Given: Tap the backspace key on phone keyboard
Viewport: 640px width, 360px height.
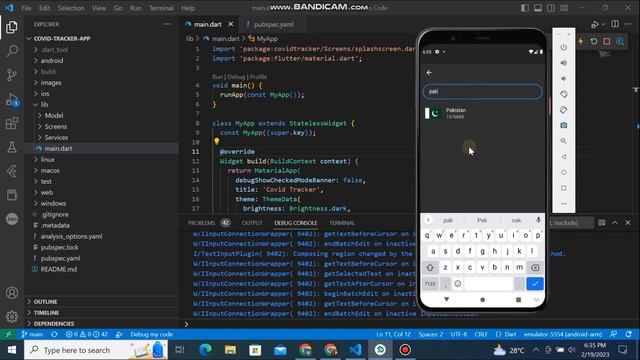Looking at the screenshot, I should pos(535,268).
